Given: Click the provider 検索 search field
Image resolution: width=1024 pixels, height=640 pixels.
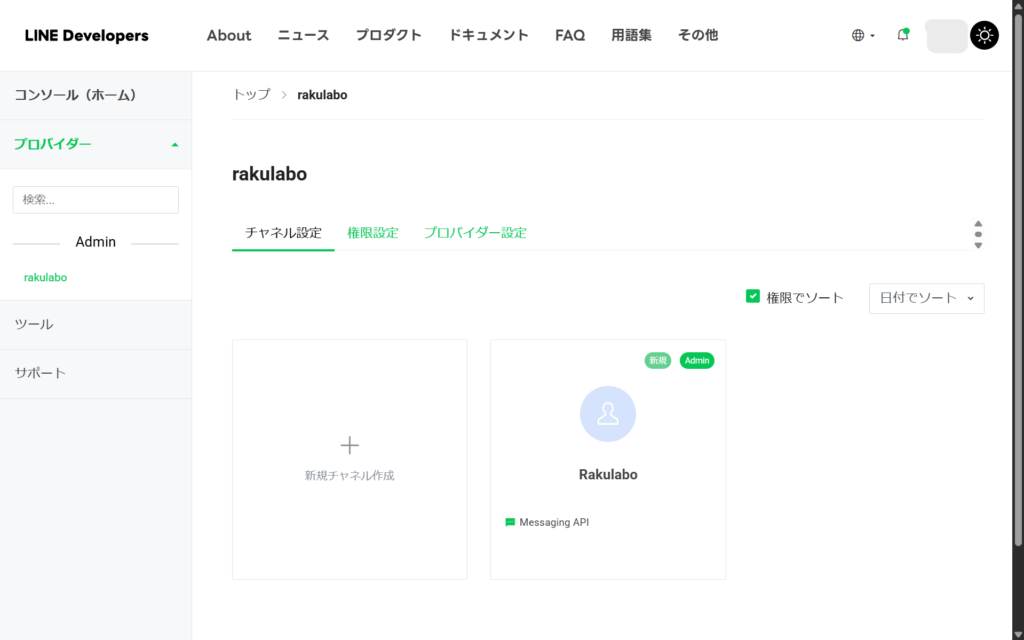Looking at the screenshot, I should [x=95, y=199].
